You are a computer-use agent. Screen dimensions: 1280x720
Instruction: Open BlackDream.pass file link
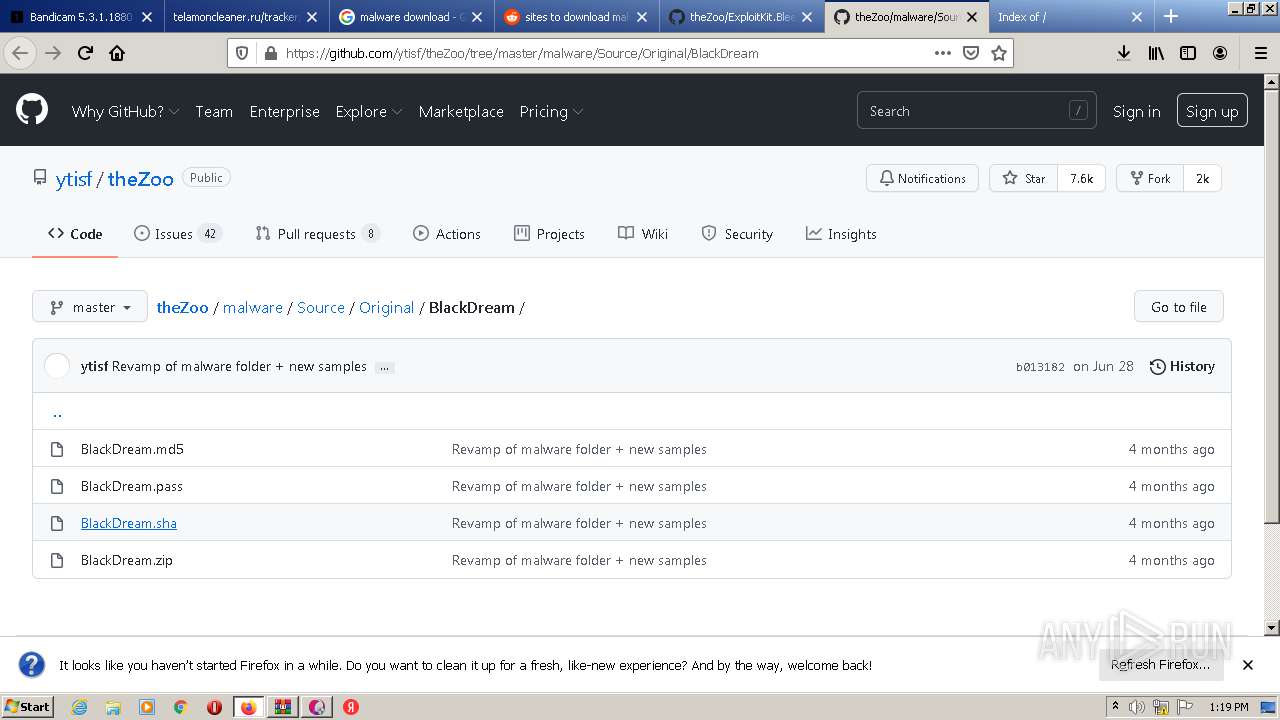tap(132, 486)
